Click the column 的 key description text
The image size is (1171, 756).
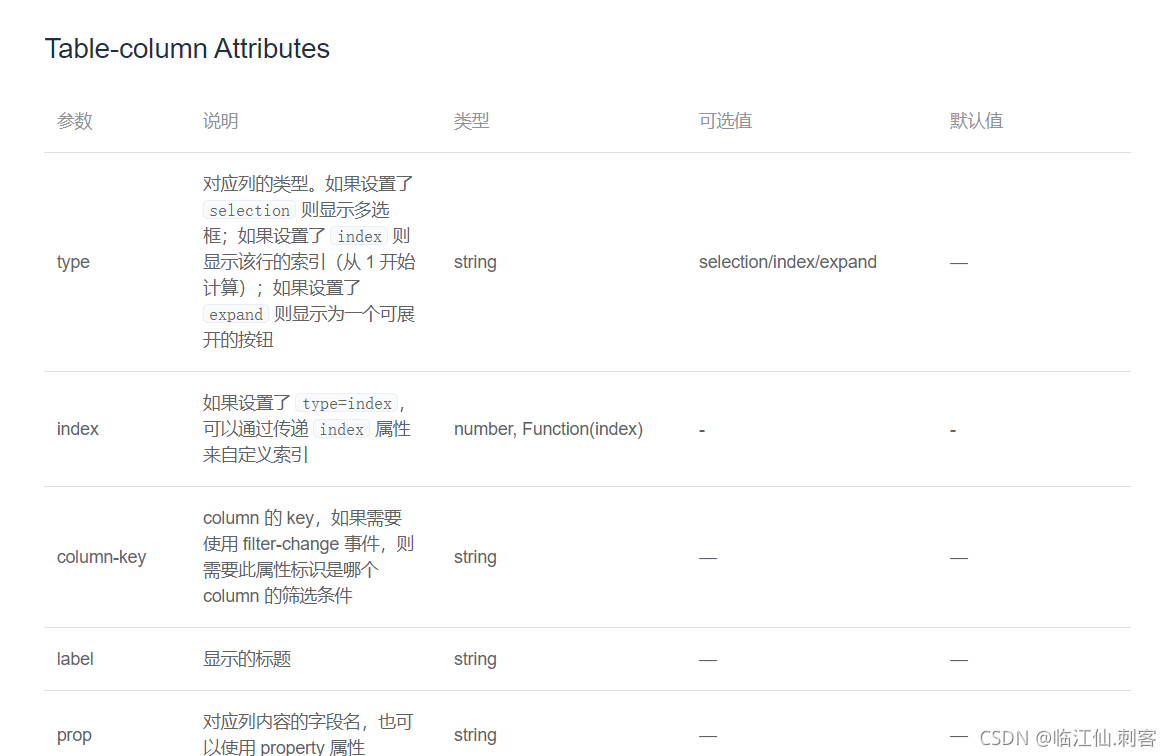coord(308,557)
